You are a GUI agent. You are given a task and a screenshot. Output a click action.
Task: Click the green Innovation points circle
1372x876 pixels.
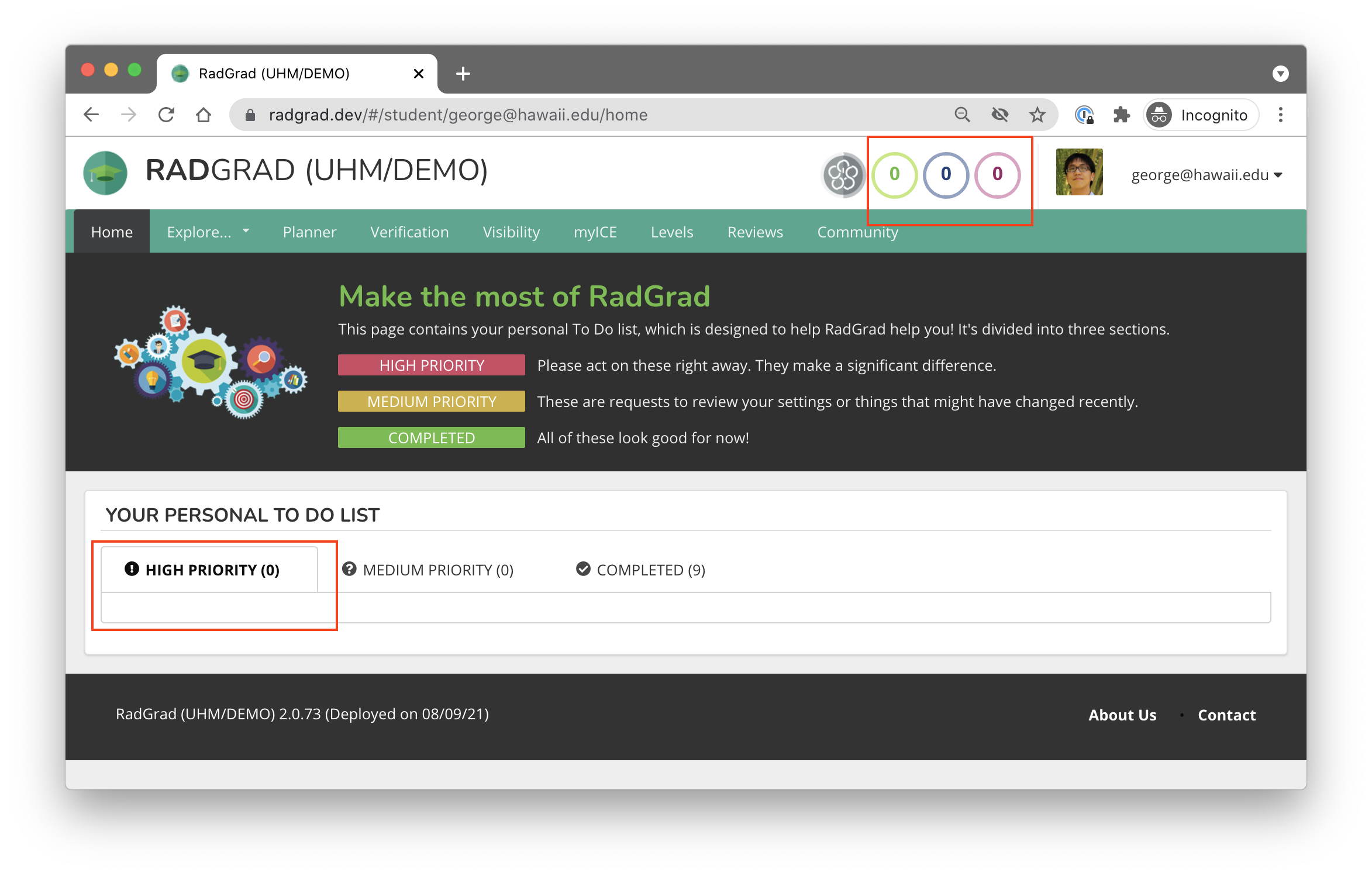(x=894, y=175)
